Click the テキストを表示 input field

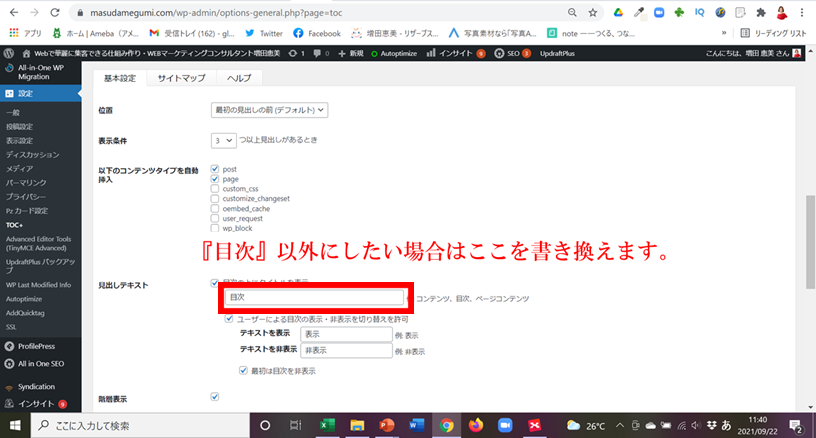[346, 334]
